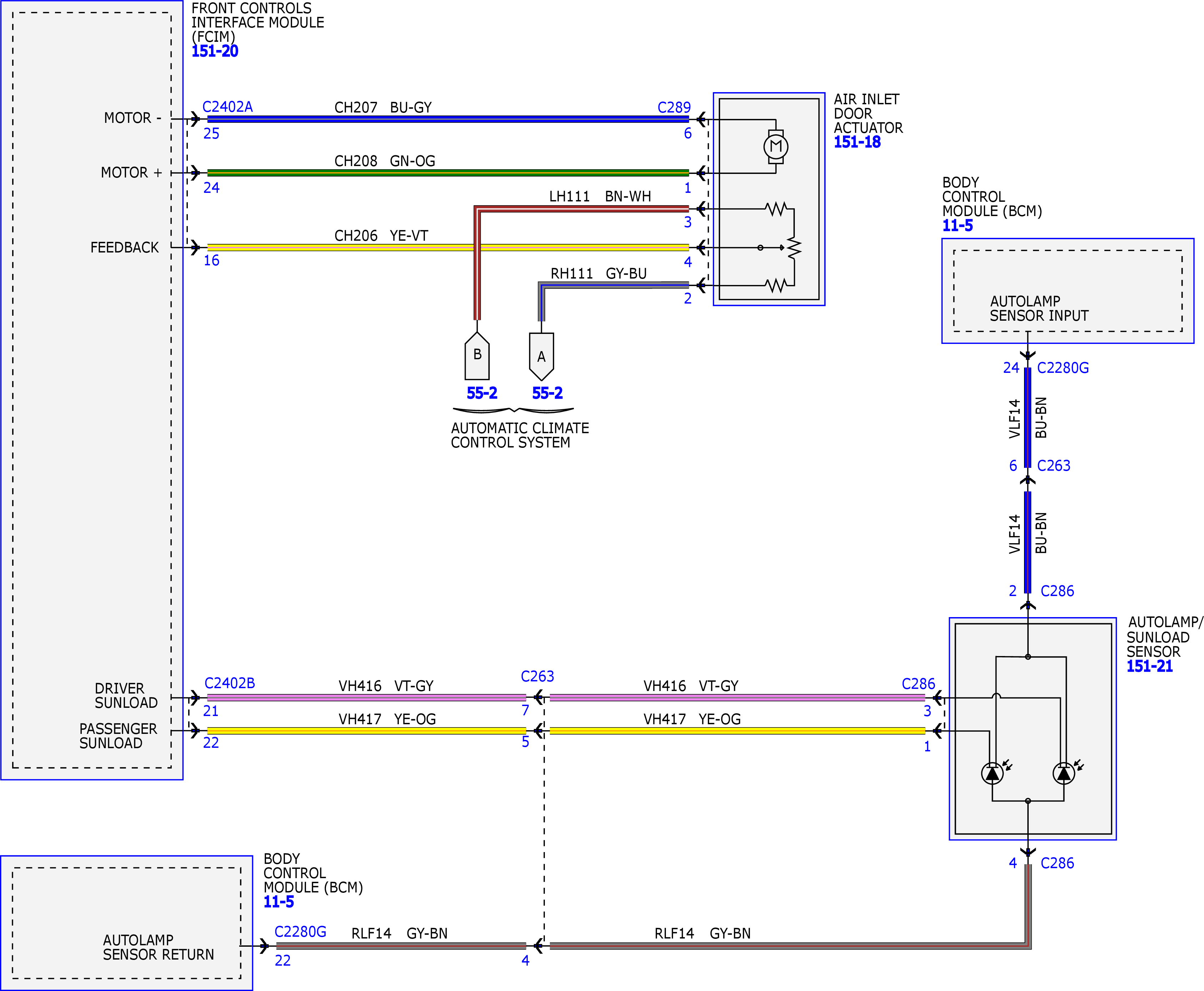Click the blue CH207 wire
This screenshot has width=1204, height=991.
coord(448,119)
